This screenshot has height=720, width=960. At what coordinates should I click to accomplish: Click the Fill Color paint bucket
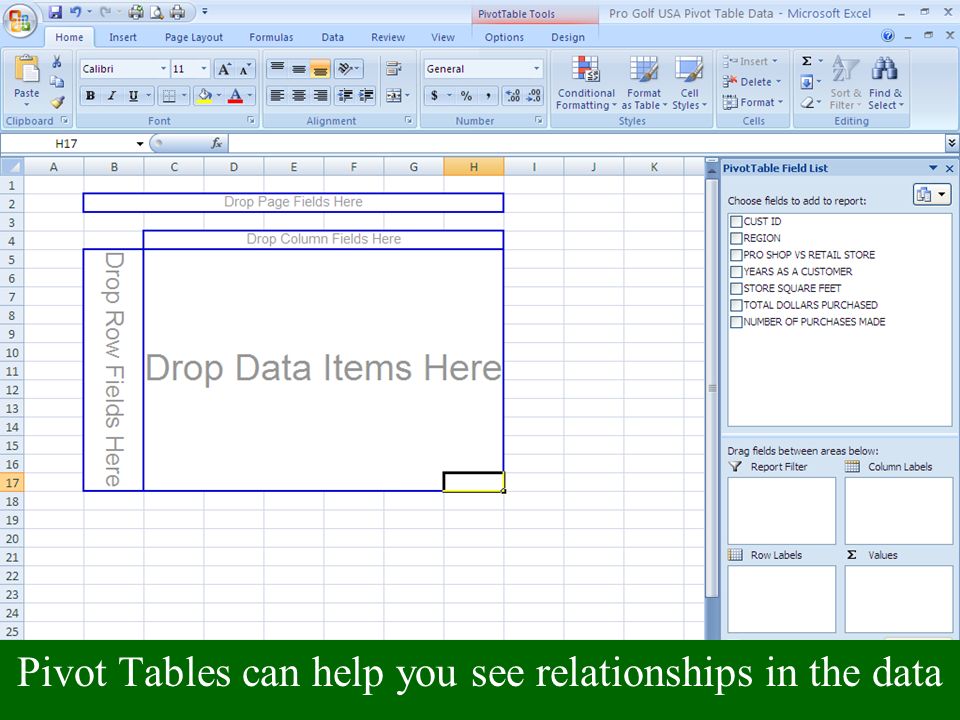click(204, 96)
